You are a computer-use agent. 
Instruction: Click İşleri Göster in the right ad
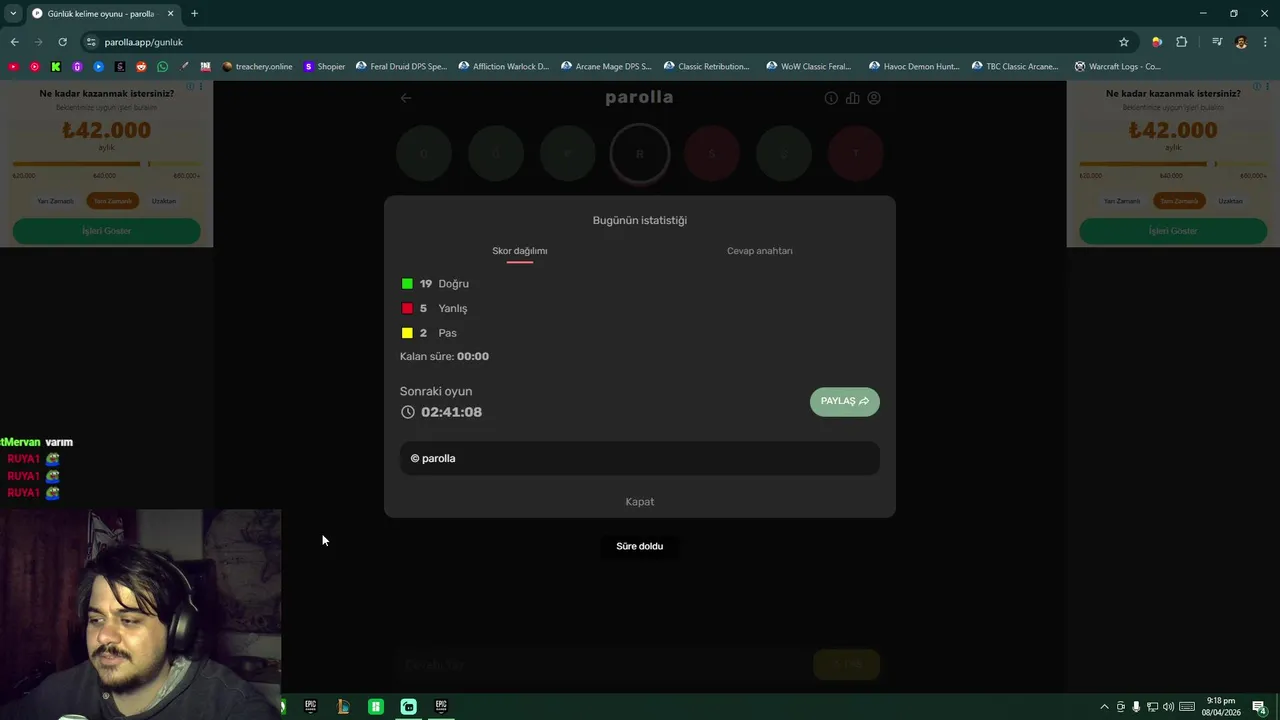1173,231
